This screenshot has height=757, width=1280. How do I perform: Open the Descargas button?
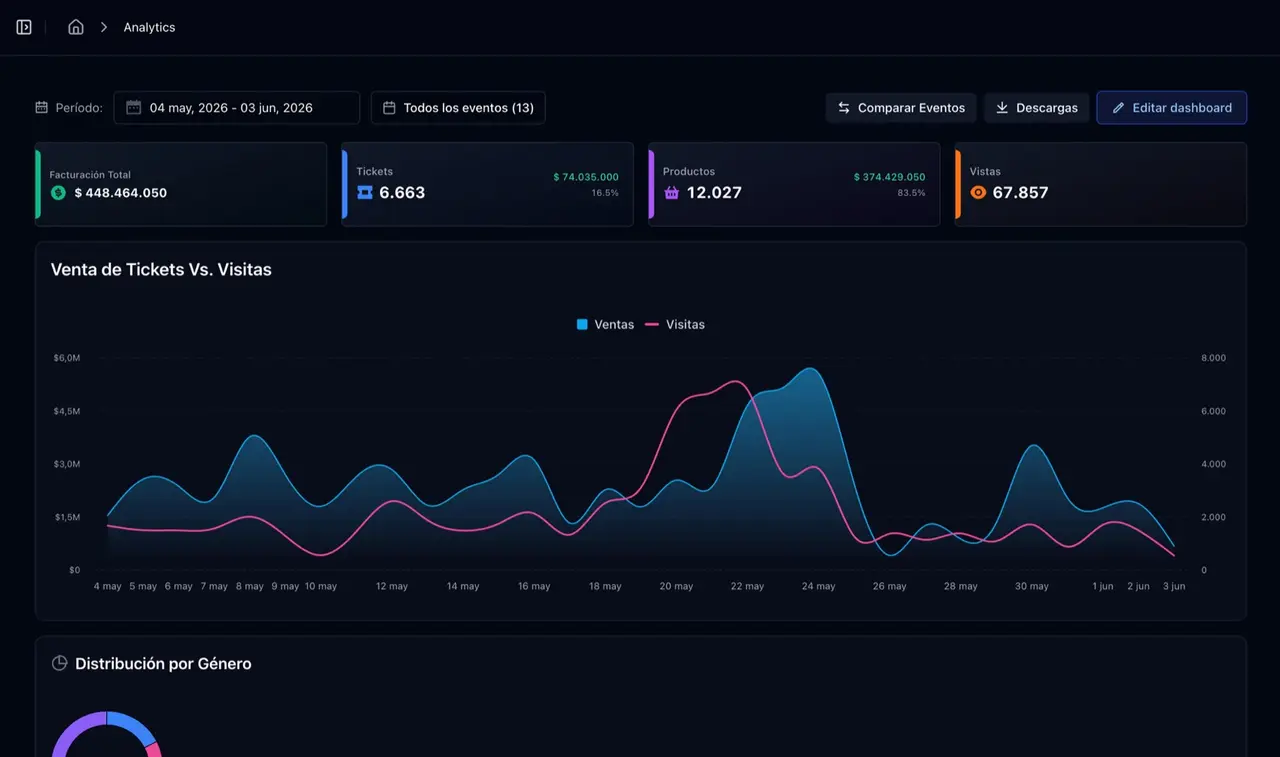(1036, 108)
